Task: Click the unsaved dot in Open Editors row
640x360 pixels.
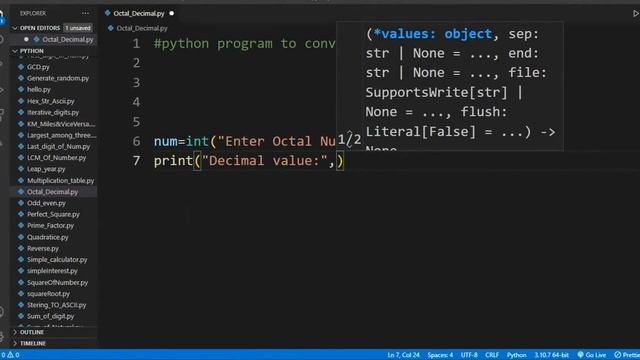Action: pos(26,40)
